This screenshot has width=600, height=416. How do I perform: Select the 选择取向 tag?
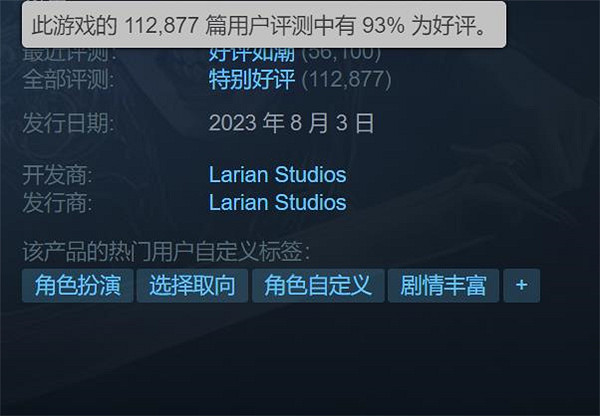pos(192,285)
